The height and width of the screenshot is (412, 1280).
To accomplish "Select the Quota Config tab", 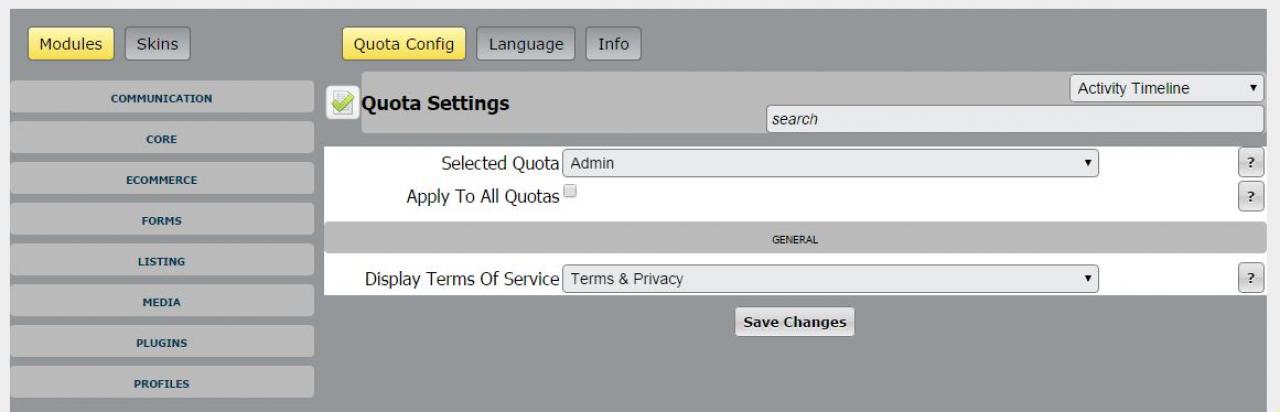I will 404,44.
